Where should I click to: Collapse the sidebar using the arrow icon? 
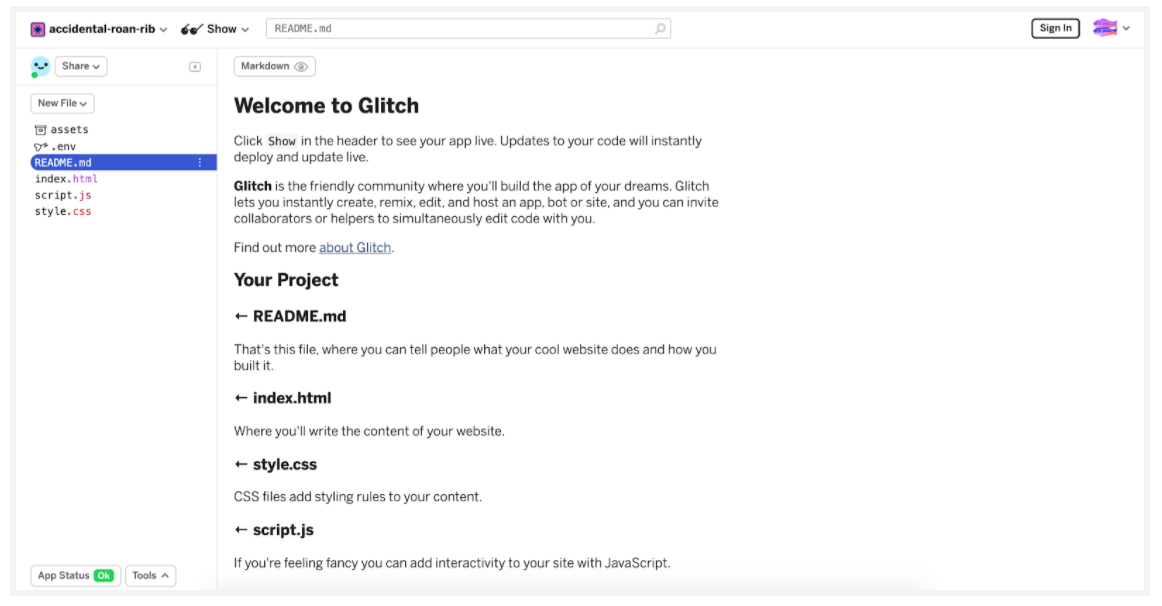(195, 67)
